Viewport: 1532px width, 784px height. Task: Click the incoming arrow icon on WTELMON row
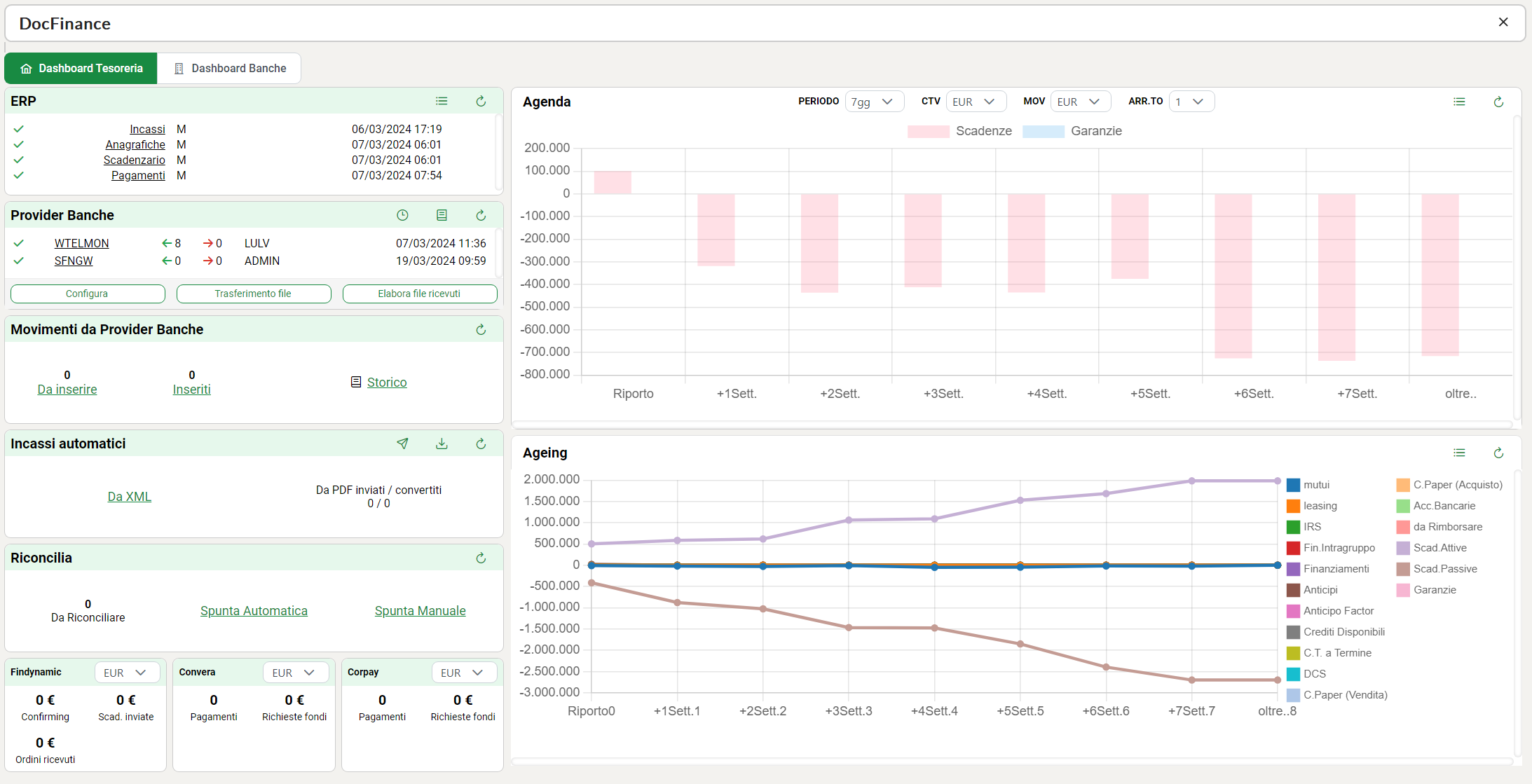click(167, 243)
